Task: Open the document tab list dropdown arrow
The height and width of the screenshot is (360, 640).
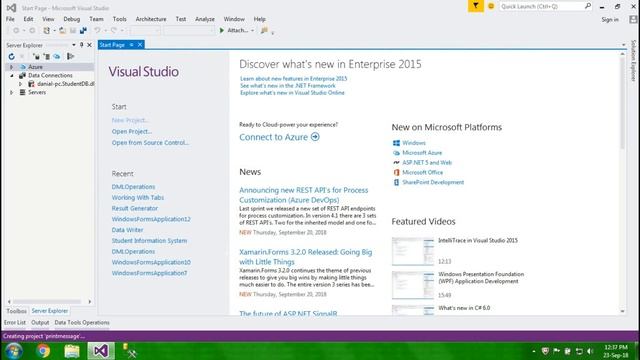Action: pyautogui.click(x=623, y=45)
